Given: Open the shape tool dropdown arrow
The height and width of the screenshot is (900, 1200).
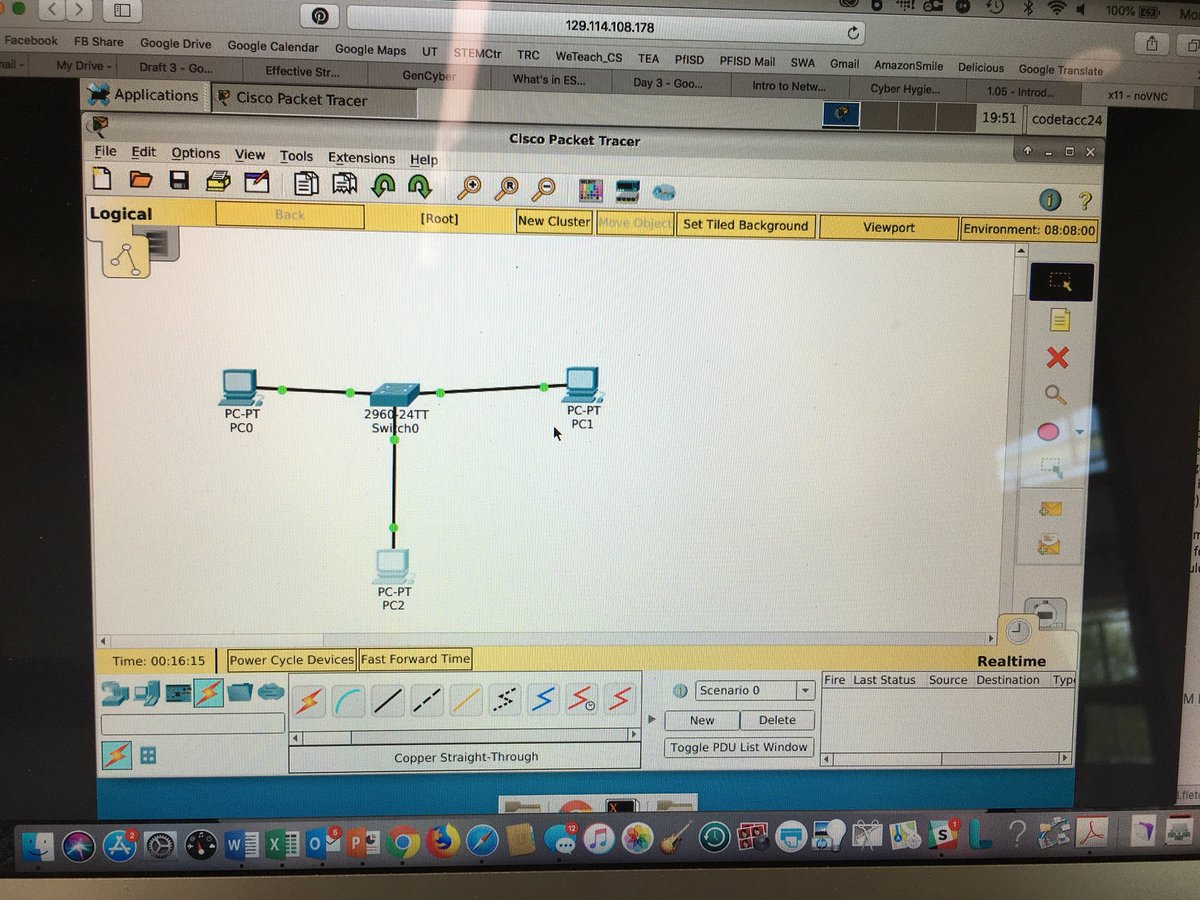Looking at the screenshot, I should tap(1079, 432).
